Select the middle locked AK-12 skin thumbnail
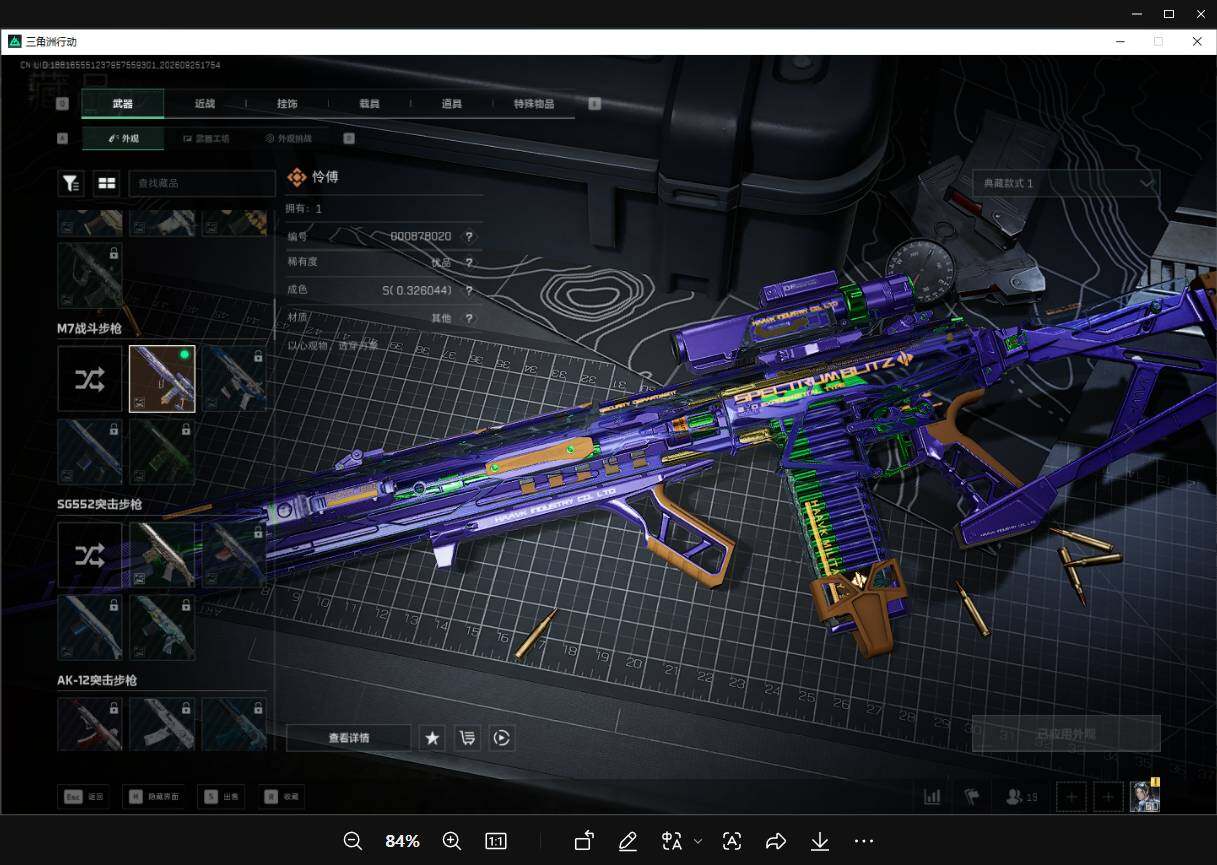Image resolution: width=1217 pixels, height=865 pixels. (162, 724)
